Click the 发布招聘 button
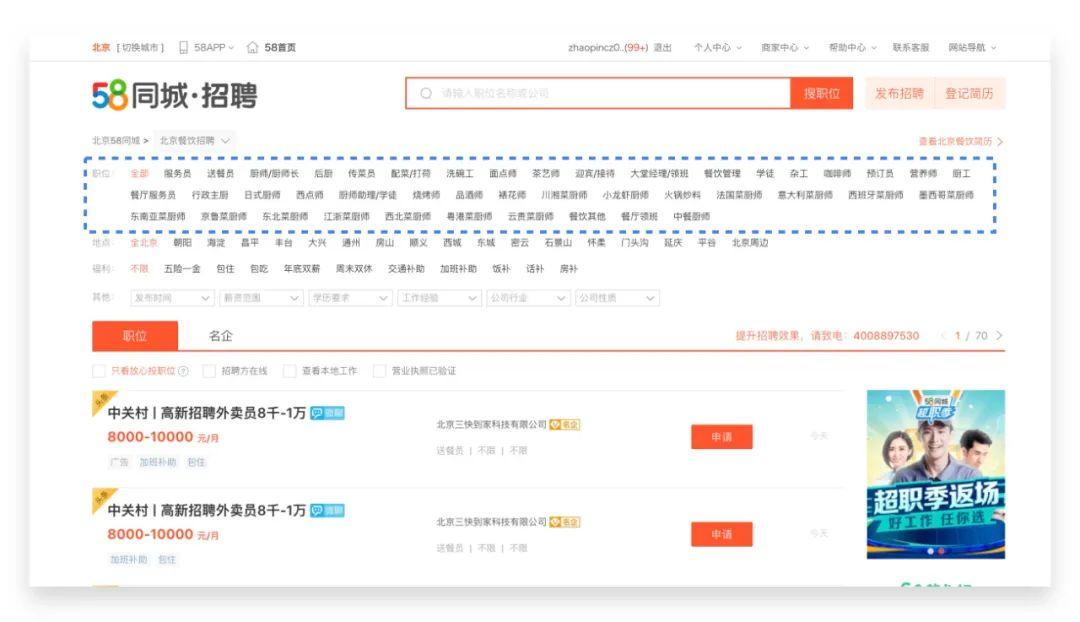 pos(911,93)
